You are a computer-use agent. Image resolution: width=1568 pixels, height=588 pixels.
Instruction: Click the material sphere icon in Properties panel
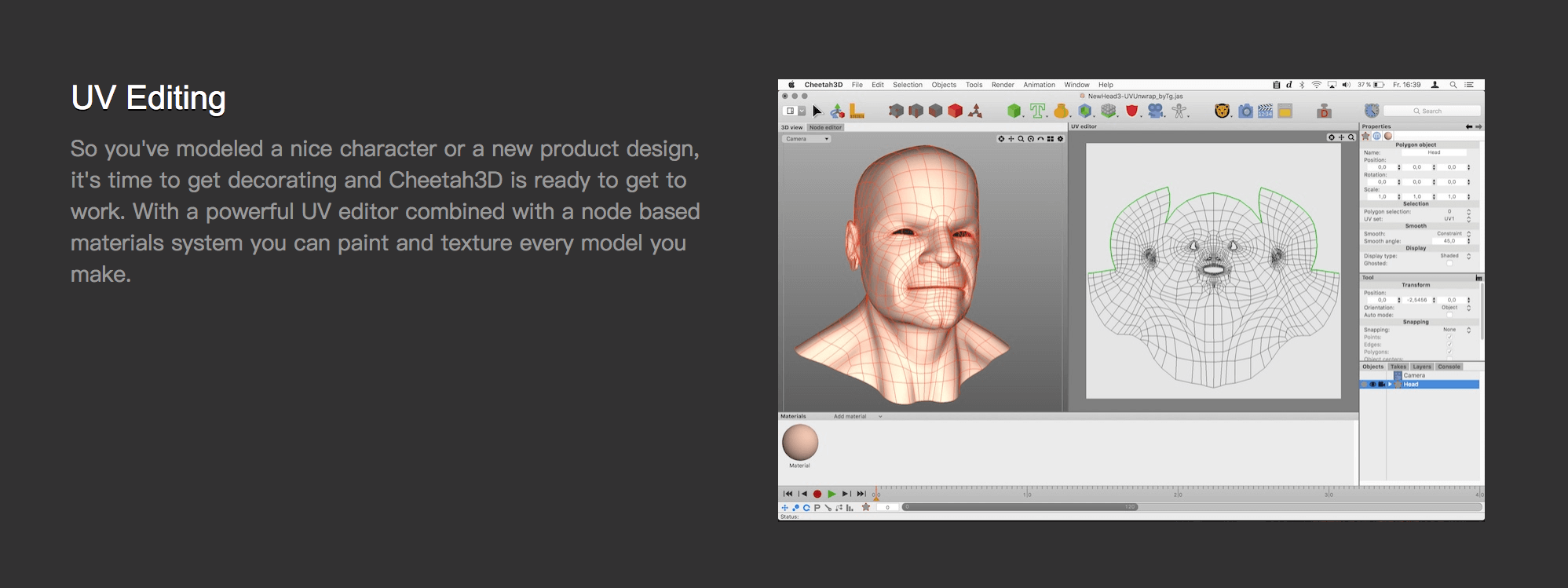[x=1388, y=136]
